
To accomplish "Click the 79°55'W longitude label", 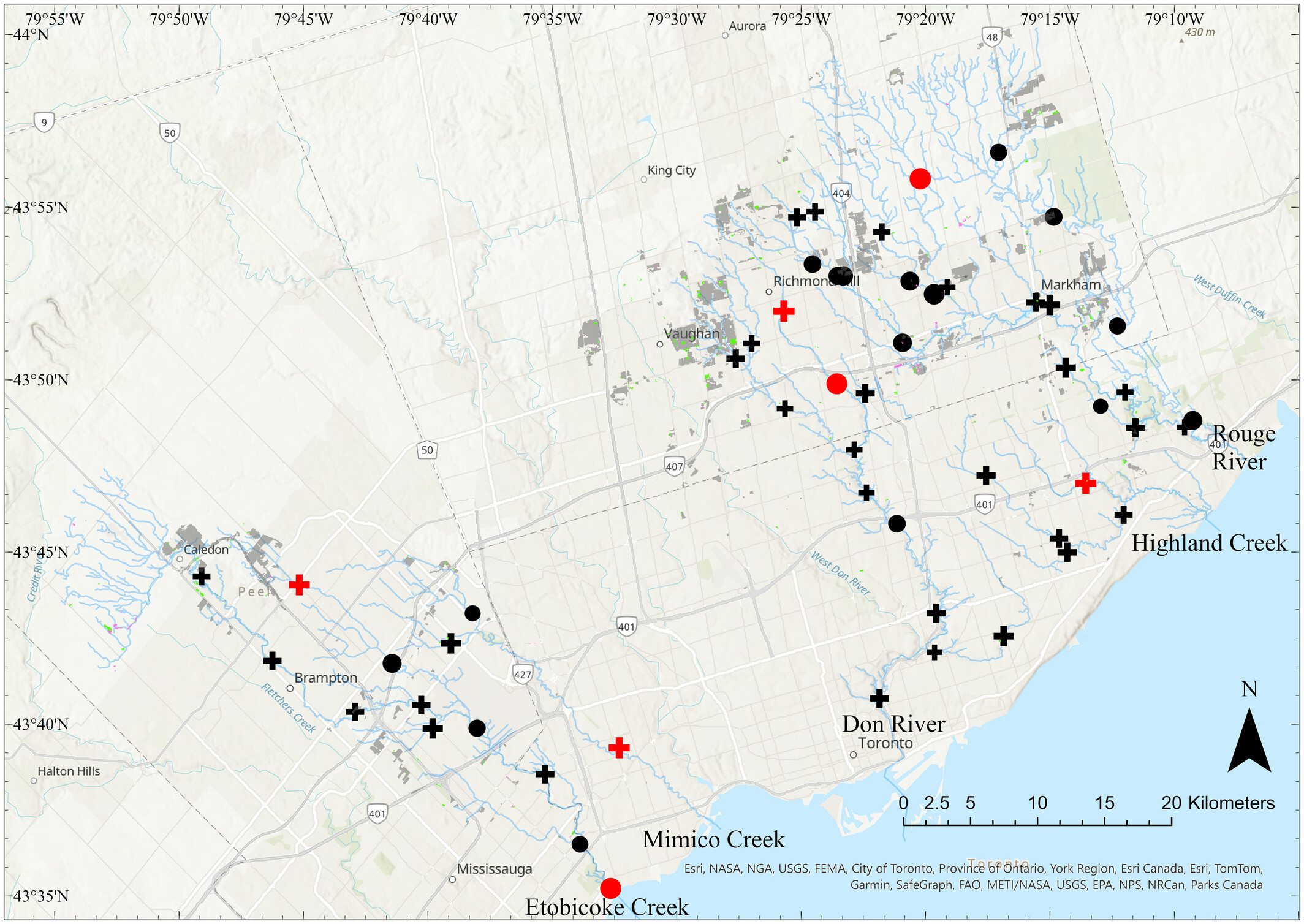I will [55, 20].
